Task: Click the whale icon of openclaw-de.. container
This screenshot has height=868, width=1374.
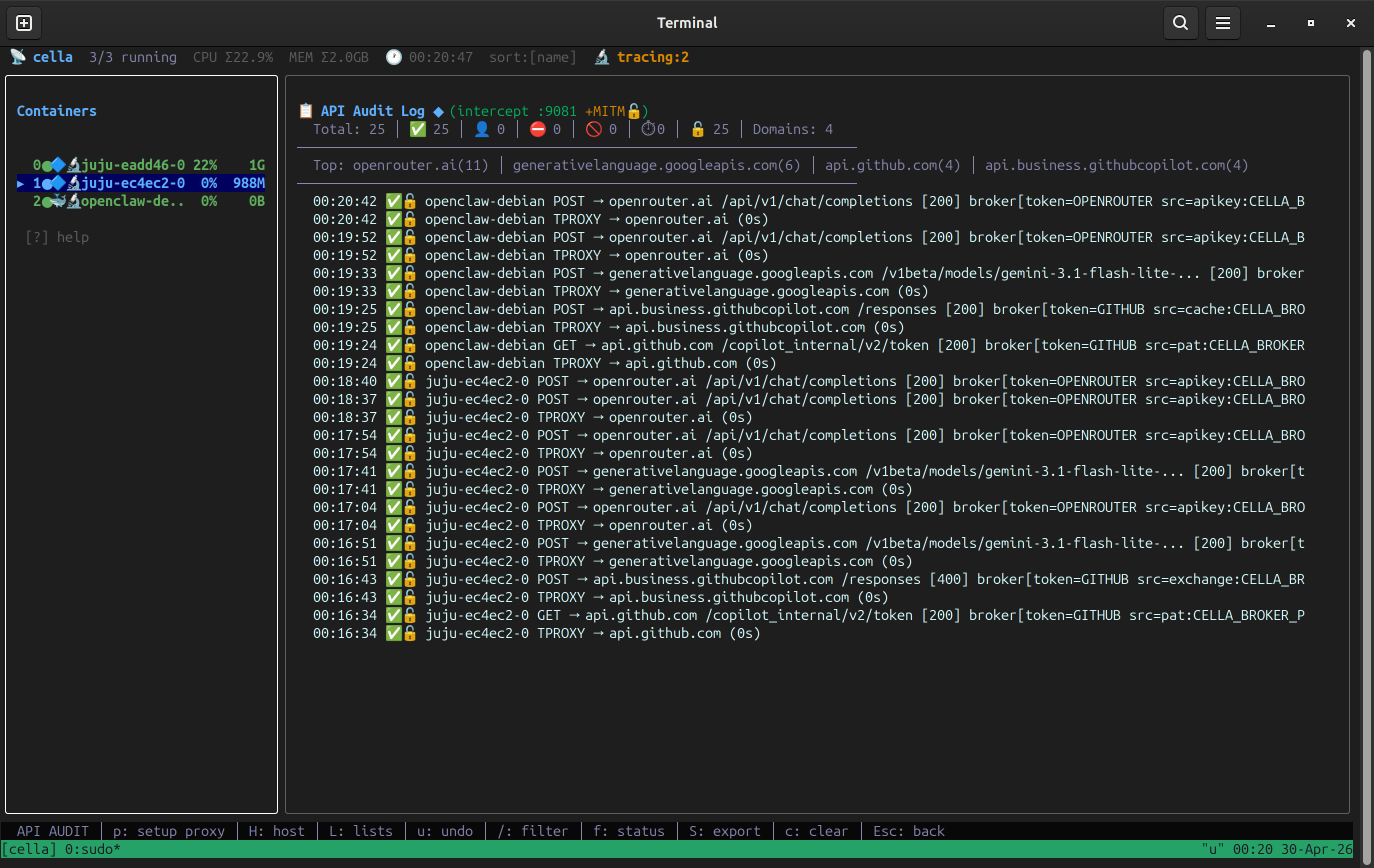Action: (x=58, y=201)
